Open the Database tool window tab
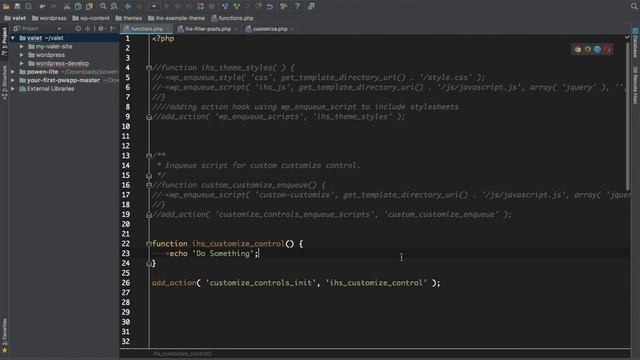The image size is (640, 360). tap(635, 43)
